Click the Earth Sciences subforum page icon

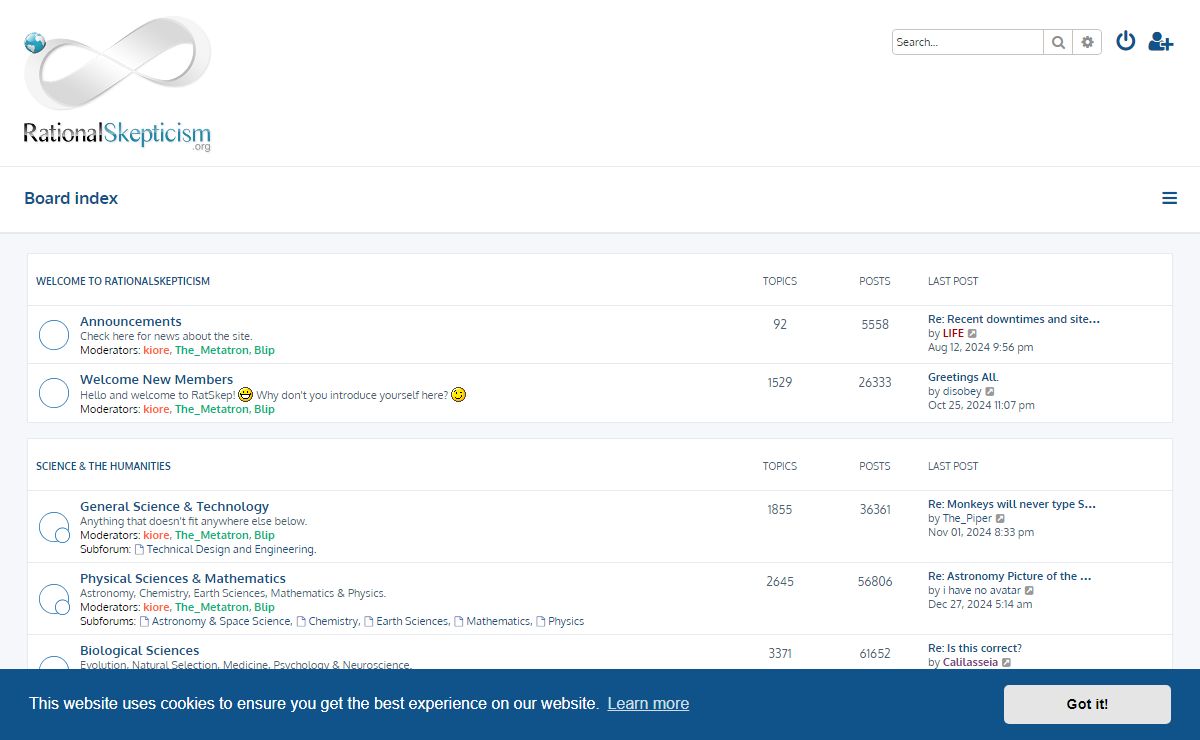(369, 622)
